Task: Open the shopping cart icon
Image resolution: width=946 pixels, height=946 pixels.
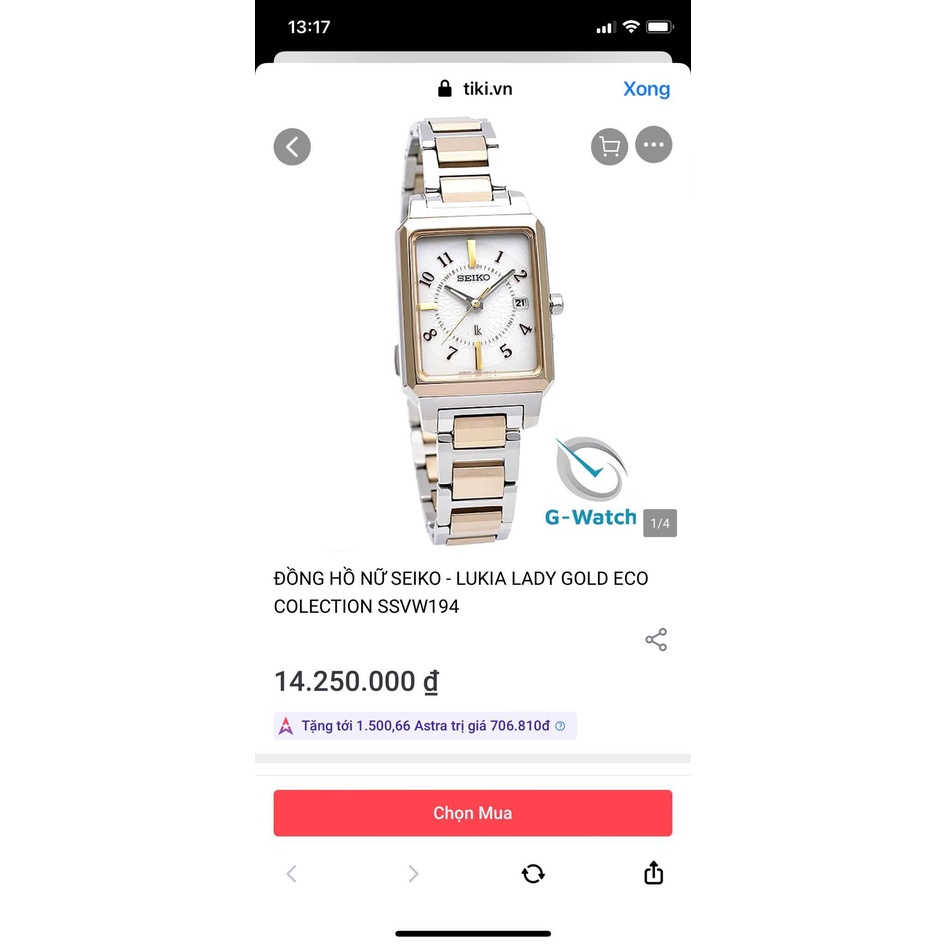Action: coord(609,146)
